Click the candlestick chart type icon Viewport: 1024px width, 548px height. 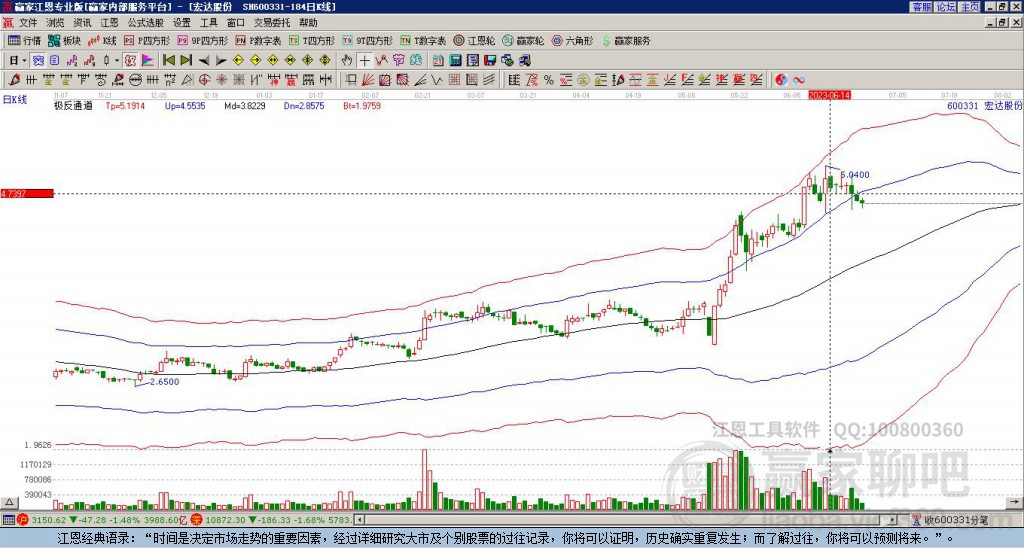pos(107,60)
